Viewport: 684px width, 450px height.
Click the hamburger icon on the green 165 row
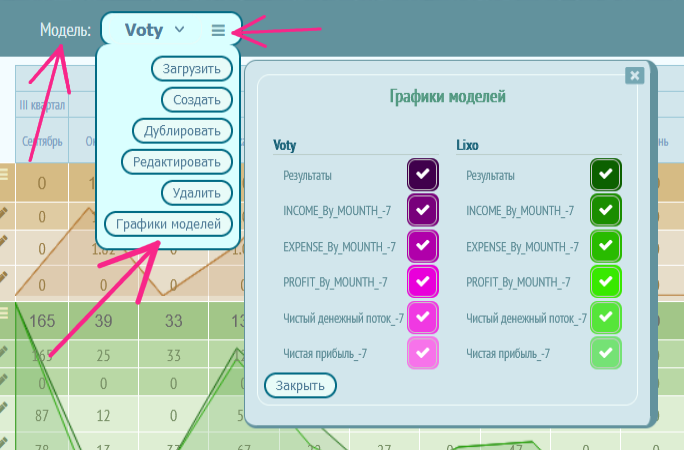(x=4, y=312)
